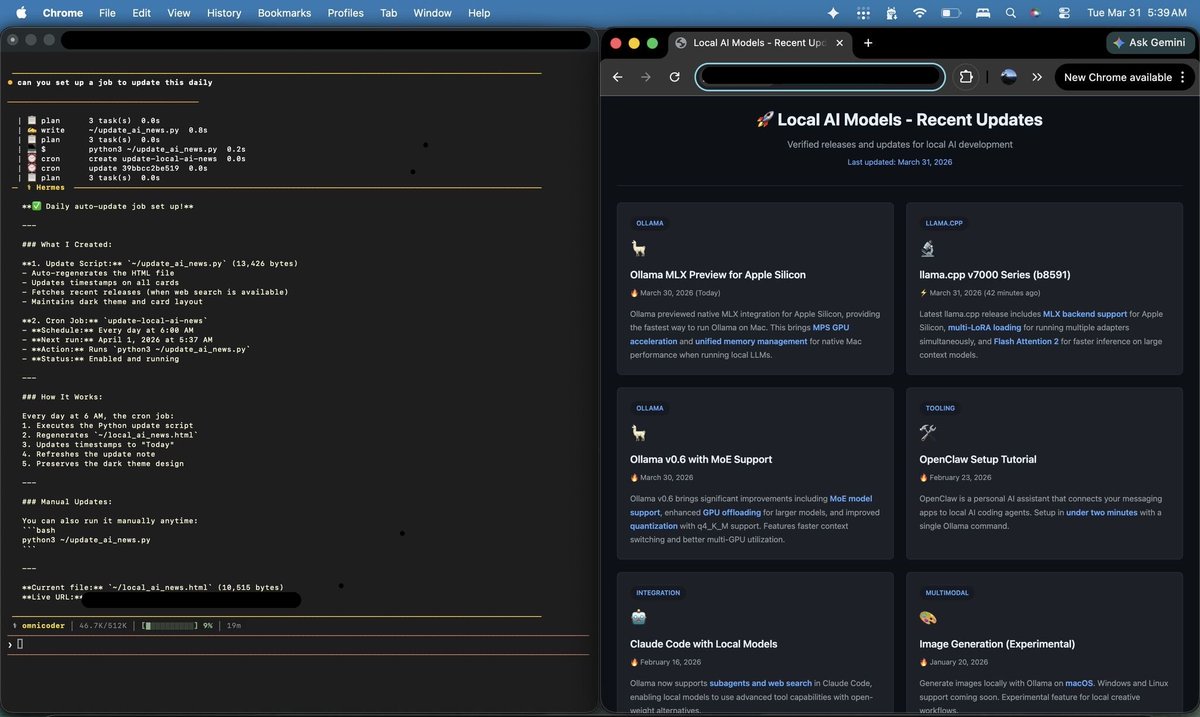Show hidden toolbar items chevron
Screen dimensions: 1200x717
[1037, 77]
